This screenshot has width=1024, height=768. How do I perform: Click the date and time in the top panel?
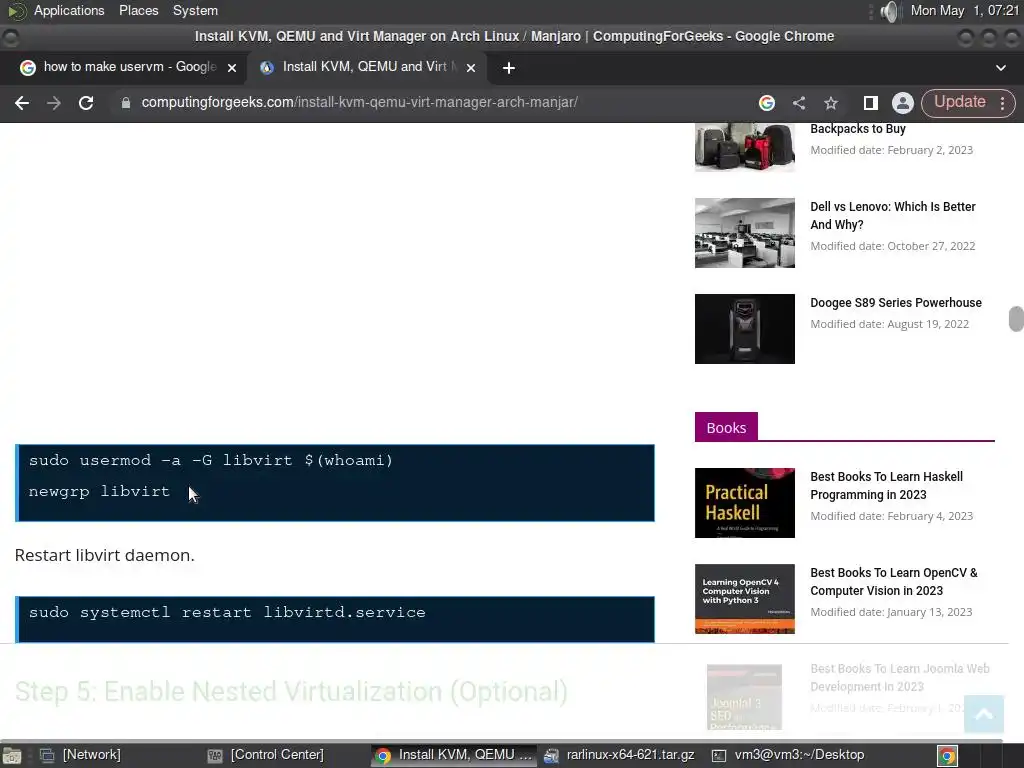(964, 10)
